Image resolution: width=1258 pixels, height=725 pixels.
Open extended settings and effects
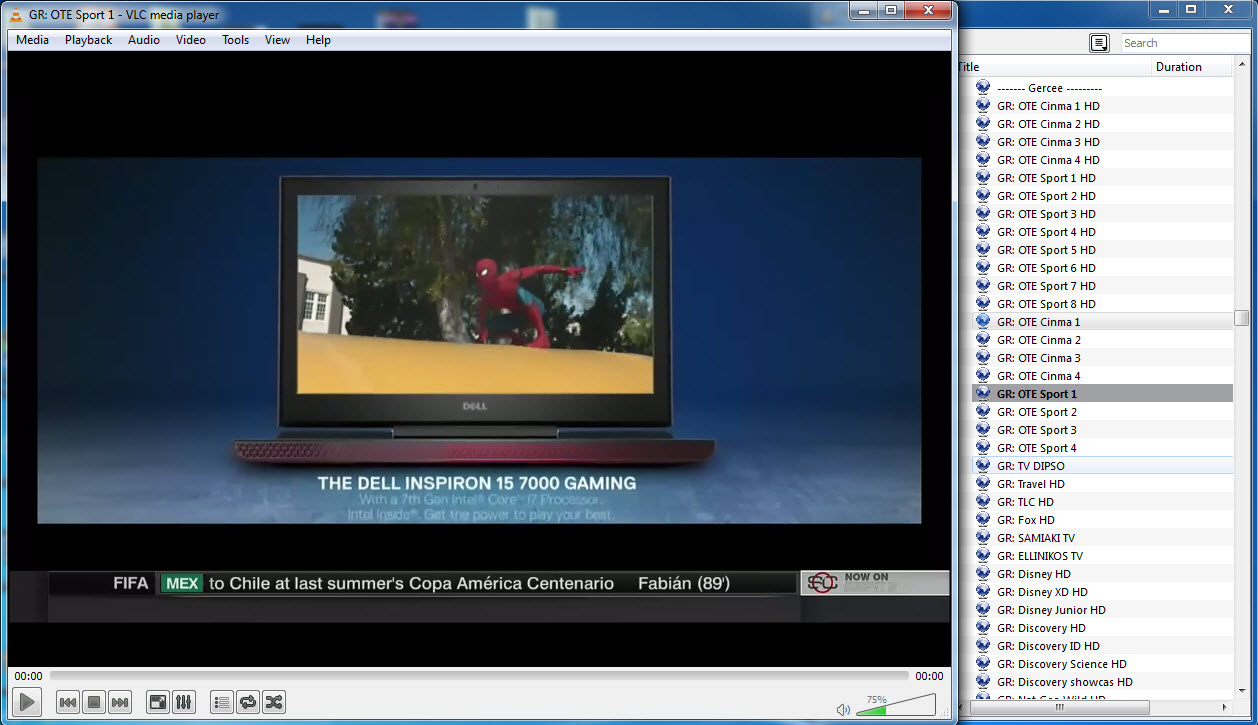point(184,702)
